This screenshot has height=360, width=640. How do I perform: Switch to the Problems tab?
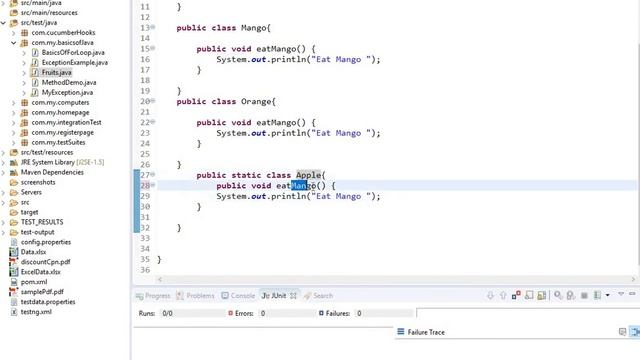coord(196,296)
